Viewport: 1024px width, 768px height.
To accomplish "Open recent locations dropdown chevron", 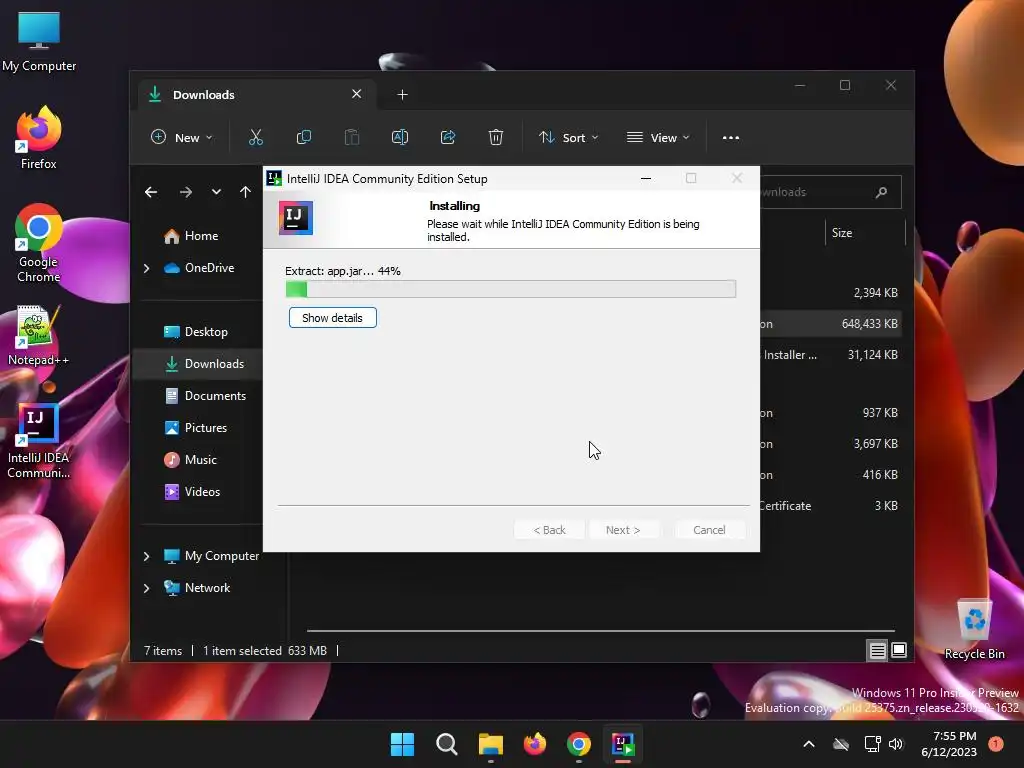I will [216, 192].
